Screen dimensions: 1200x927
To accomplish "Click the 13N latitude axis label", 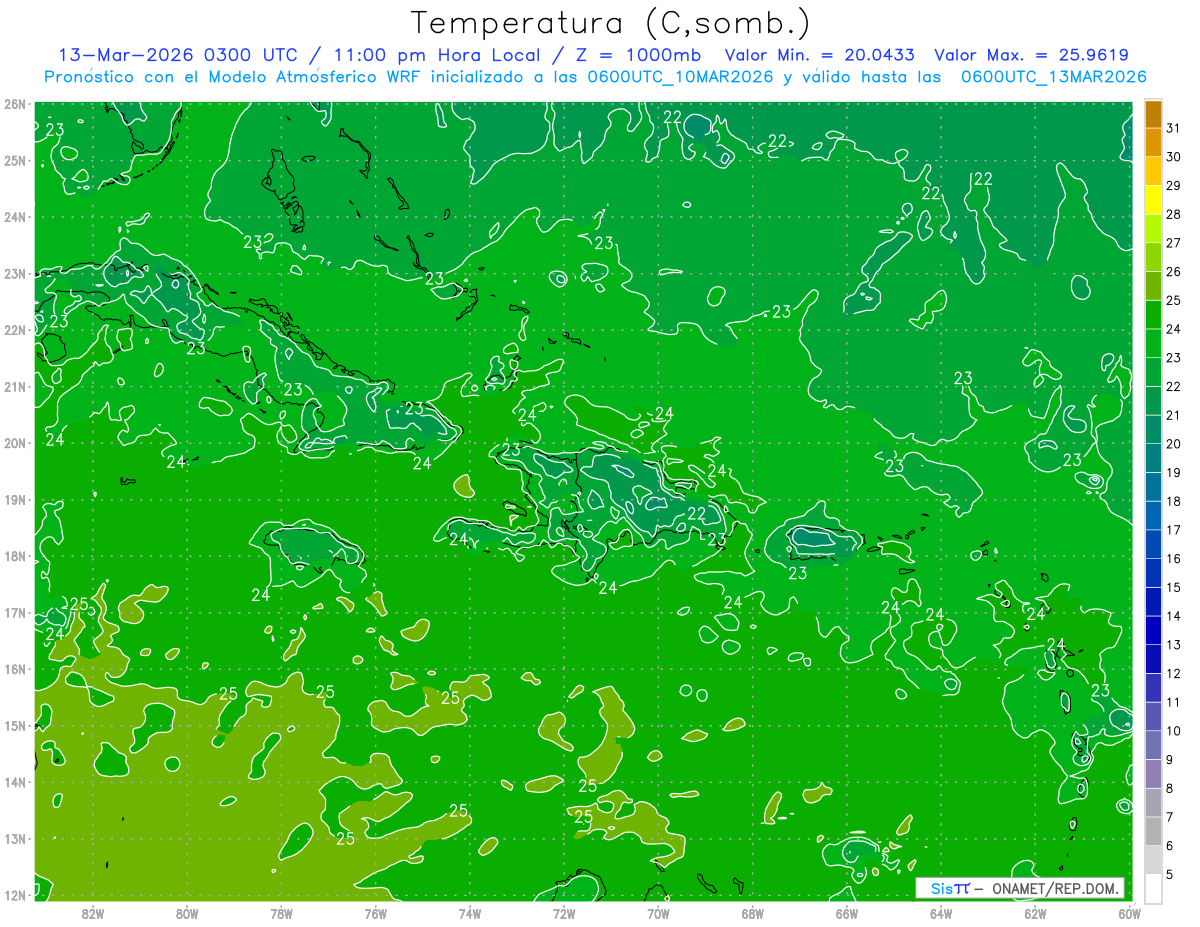I will coord(14,839).
